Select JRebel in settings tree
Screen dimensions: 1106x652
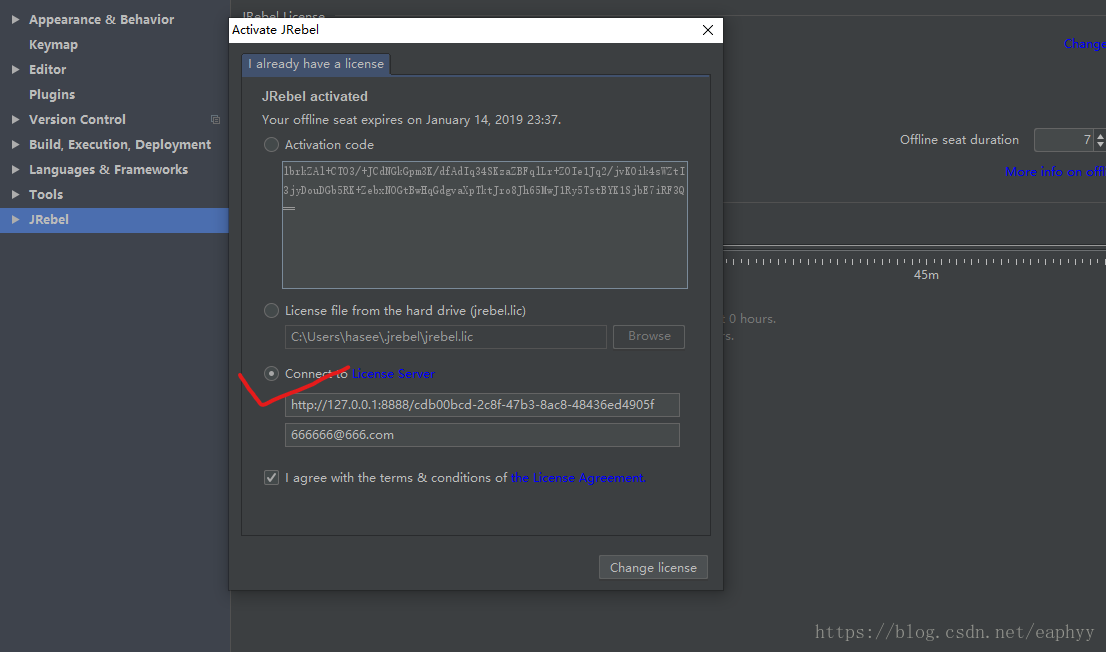(49, 220)
